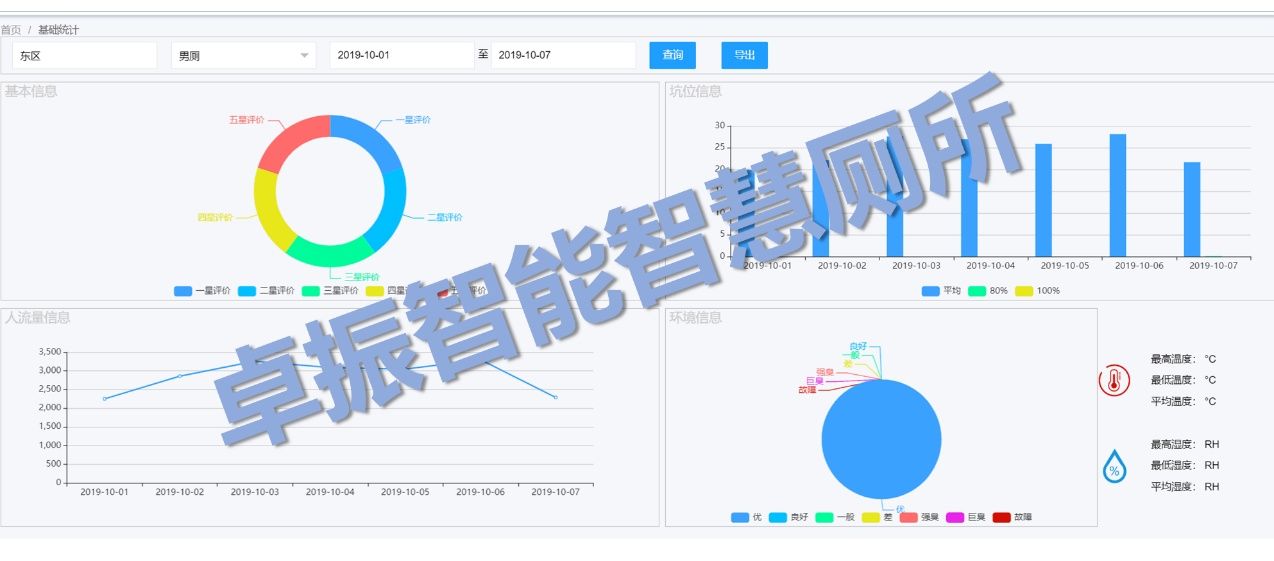This screenshot has width=1274, height=561.
Task: Click the 导出 export button
Action: click(744, 55)
